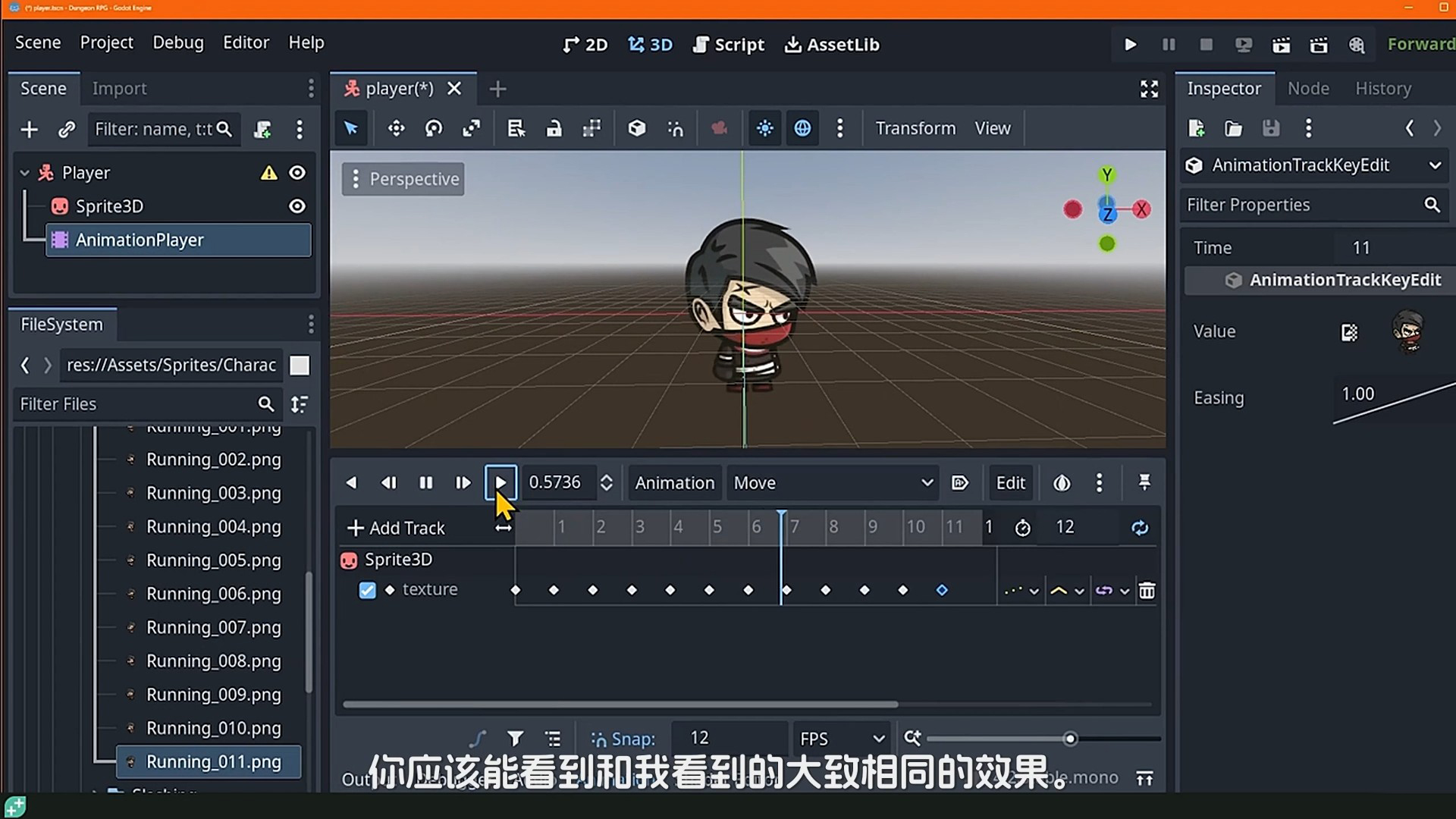This screenshot has width=1456, height=819.
Task: Hide the Sprite3D node visibility eye
Action: tap(297, 206)
